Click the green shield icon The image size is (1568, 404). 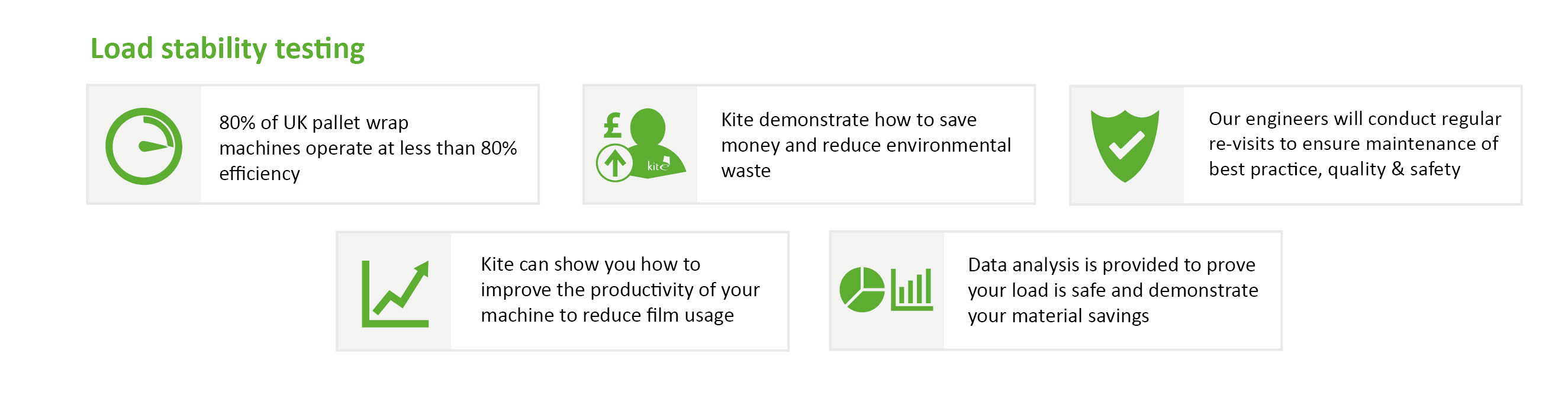click(x=1125, y=146)
